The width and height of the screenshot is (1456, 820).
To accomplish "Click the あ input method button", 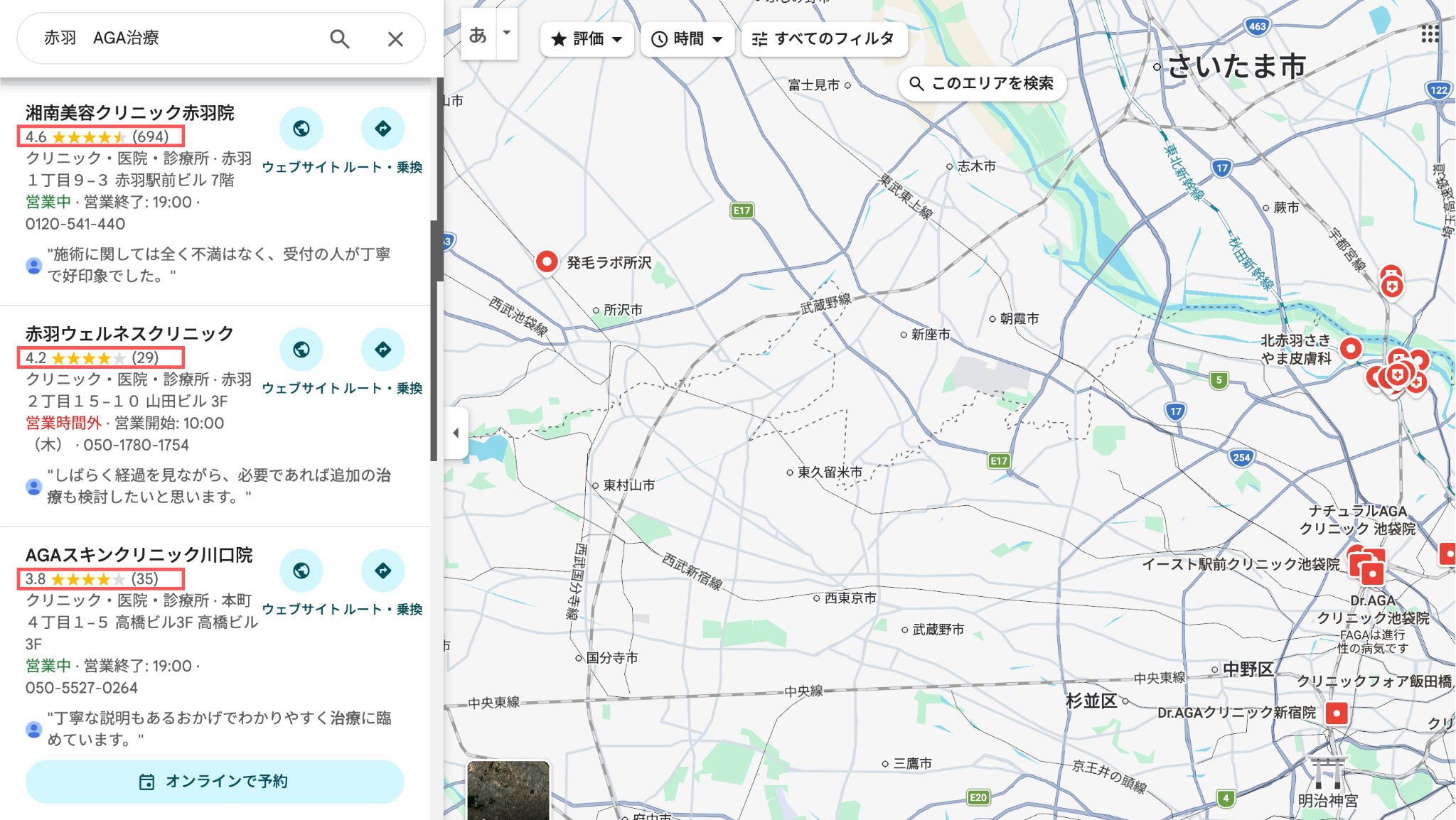I will tap(478, 34).
